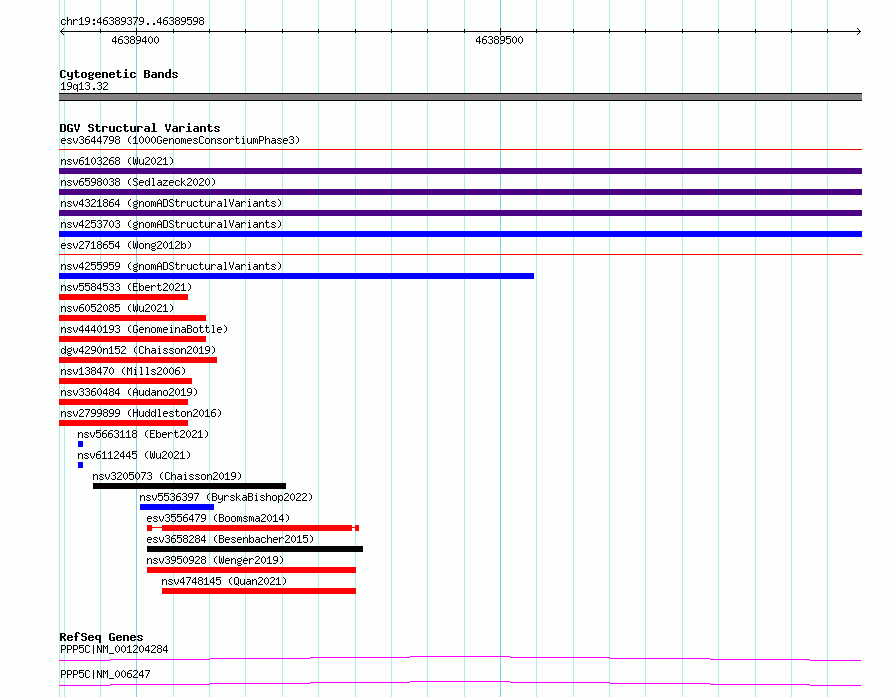Screen dimensions: 890x697
Task: Open variant nsv4321864 (gnomADStructuralVariants)
Action: pyautogui.click(x=171, y=203)
